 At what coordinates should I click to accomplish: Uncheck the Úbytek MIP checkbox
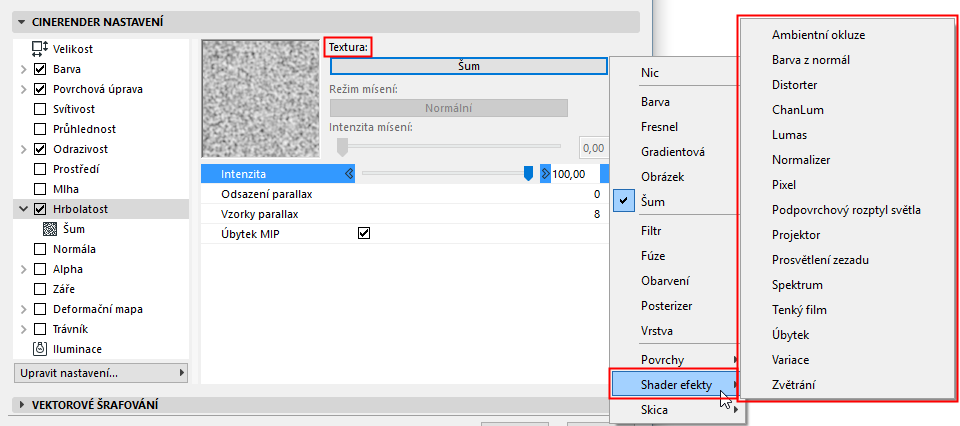click(x=364, y=233)
